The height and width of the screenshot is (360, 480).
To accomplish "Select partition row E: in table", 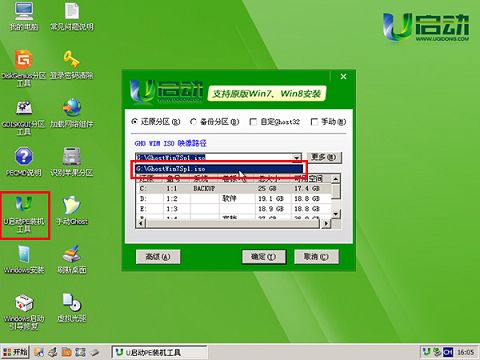I will click(233, 209).
